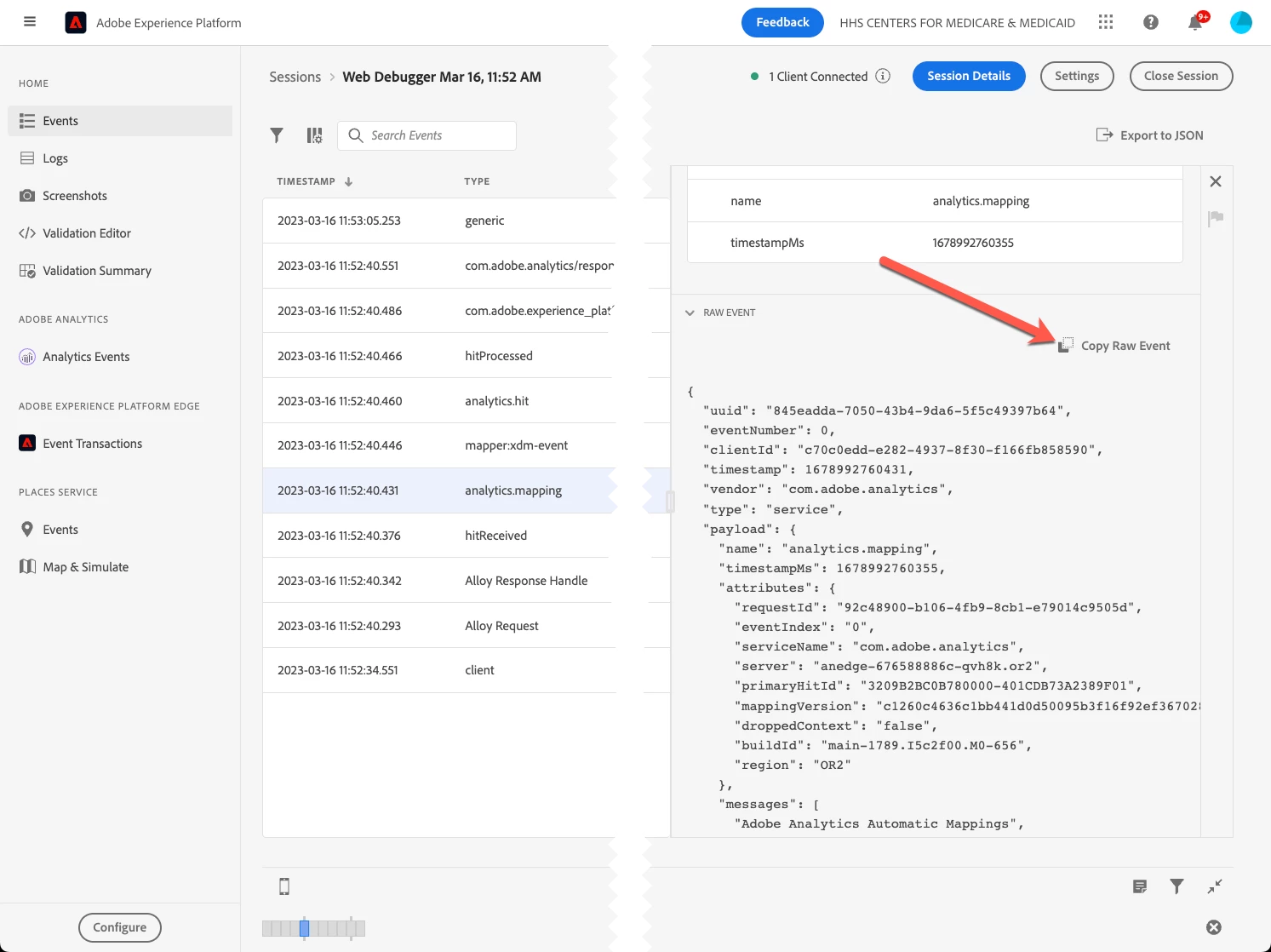Click the session timeline strip

tap(313, 928)
